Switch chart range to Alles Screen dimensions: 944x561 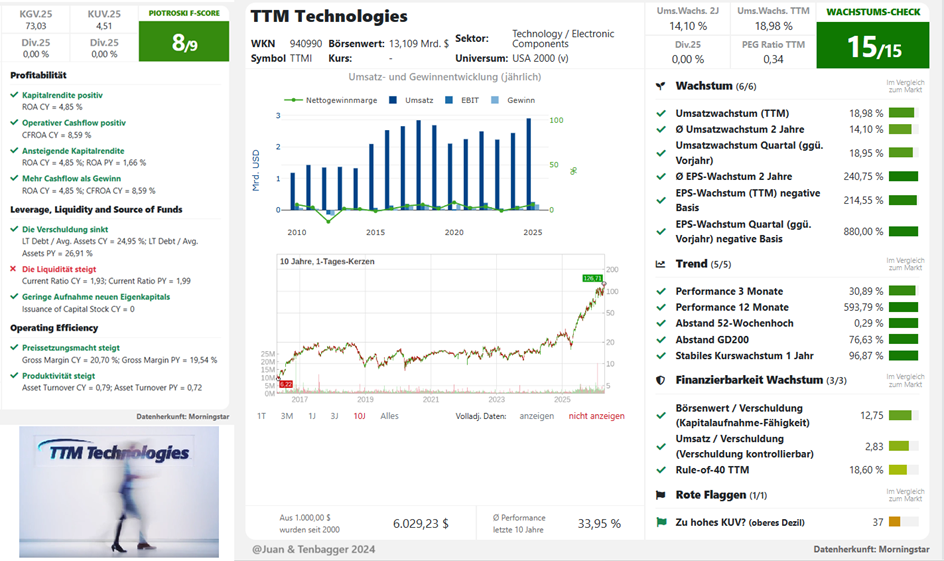point(390,416)
